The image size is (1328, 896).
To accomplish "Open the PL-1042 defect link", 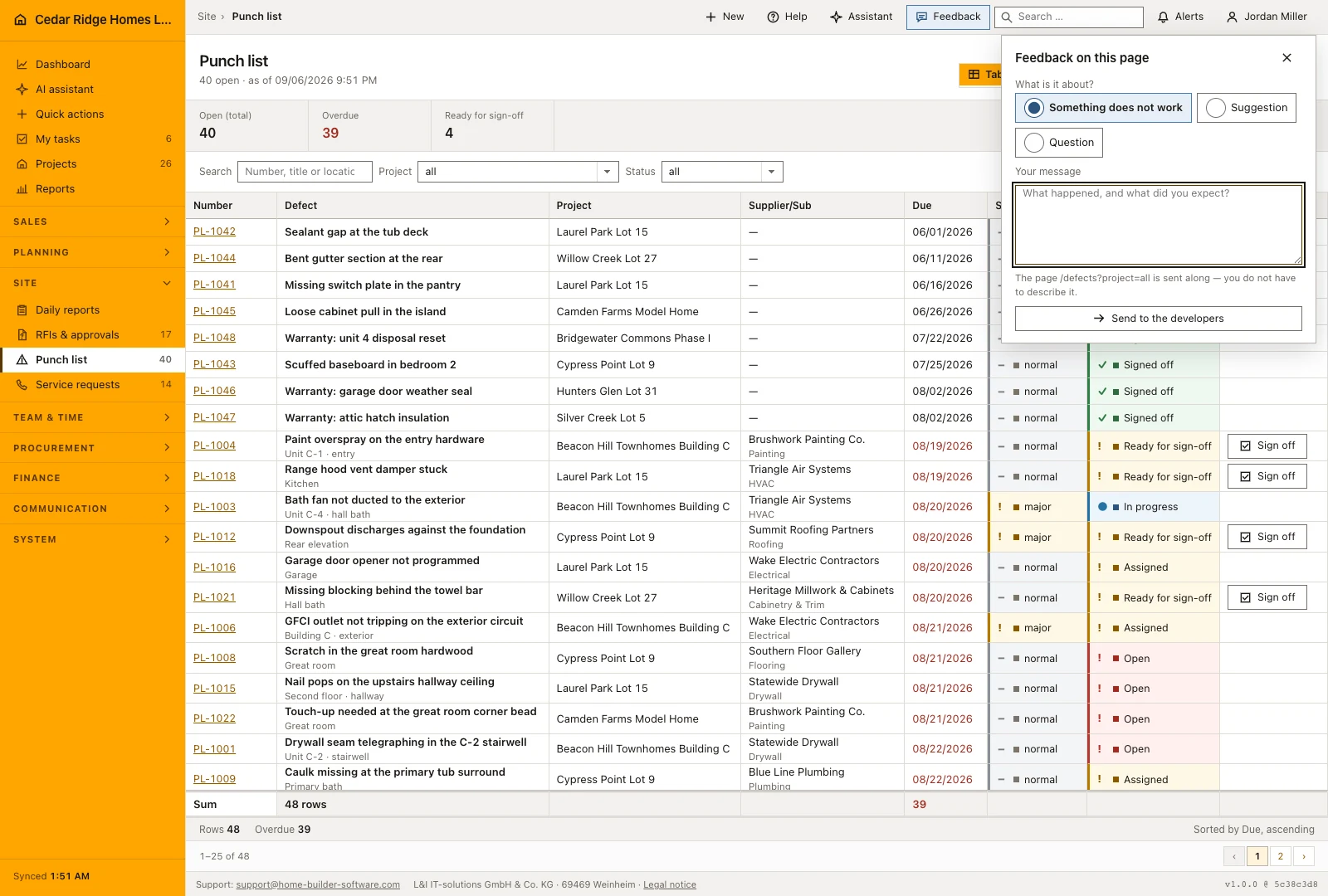I will 214,232.
